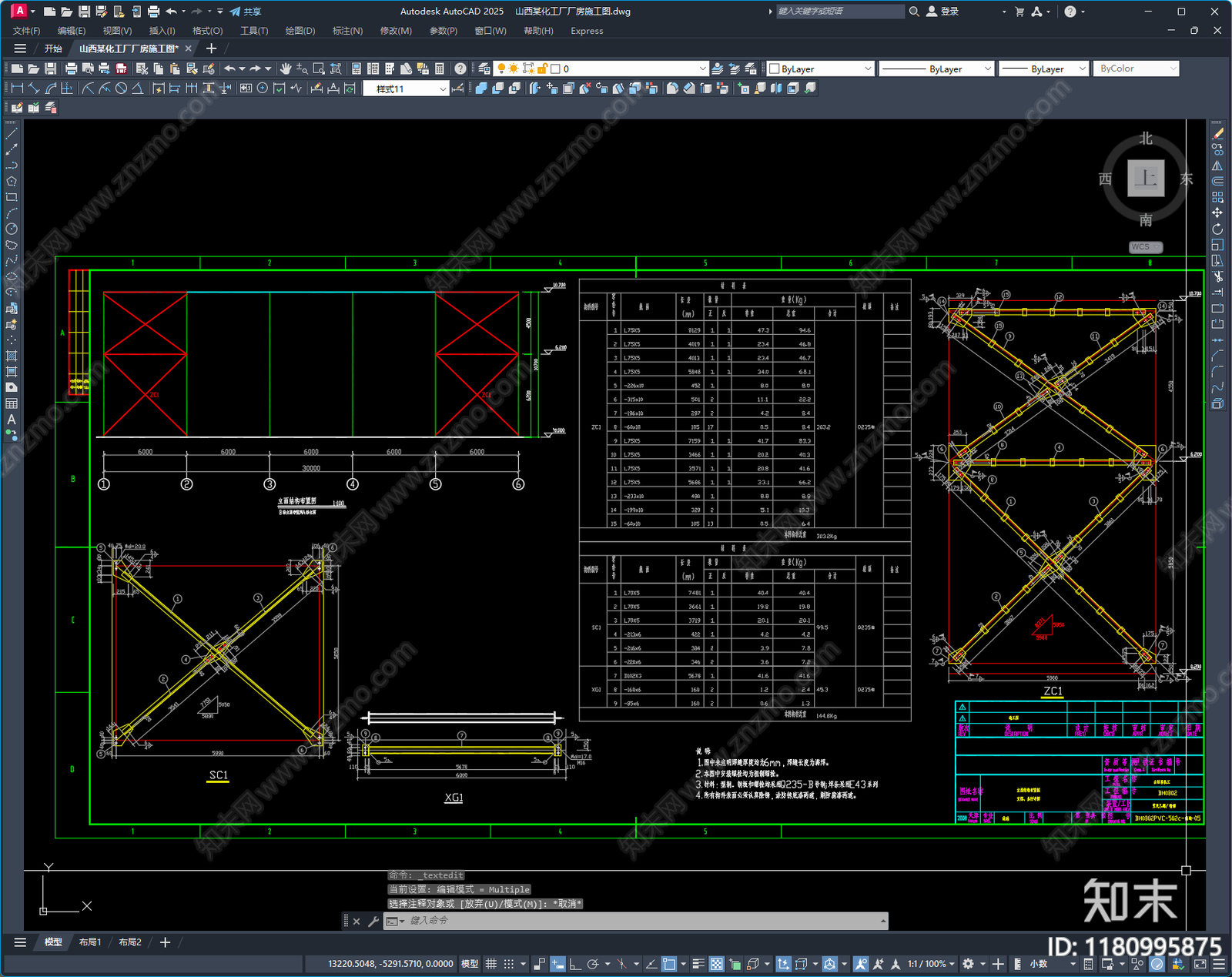Open the annotation scale 1:1 dropdown
1232x977 pixels.
coord(930,964)
